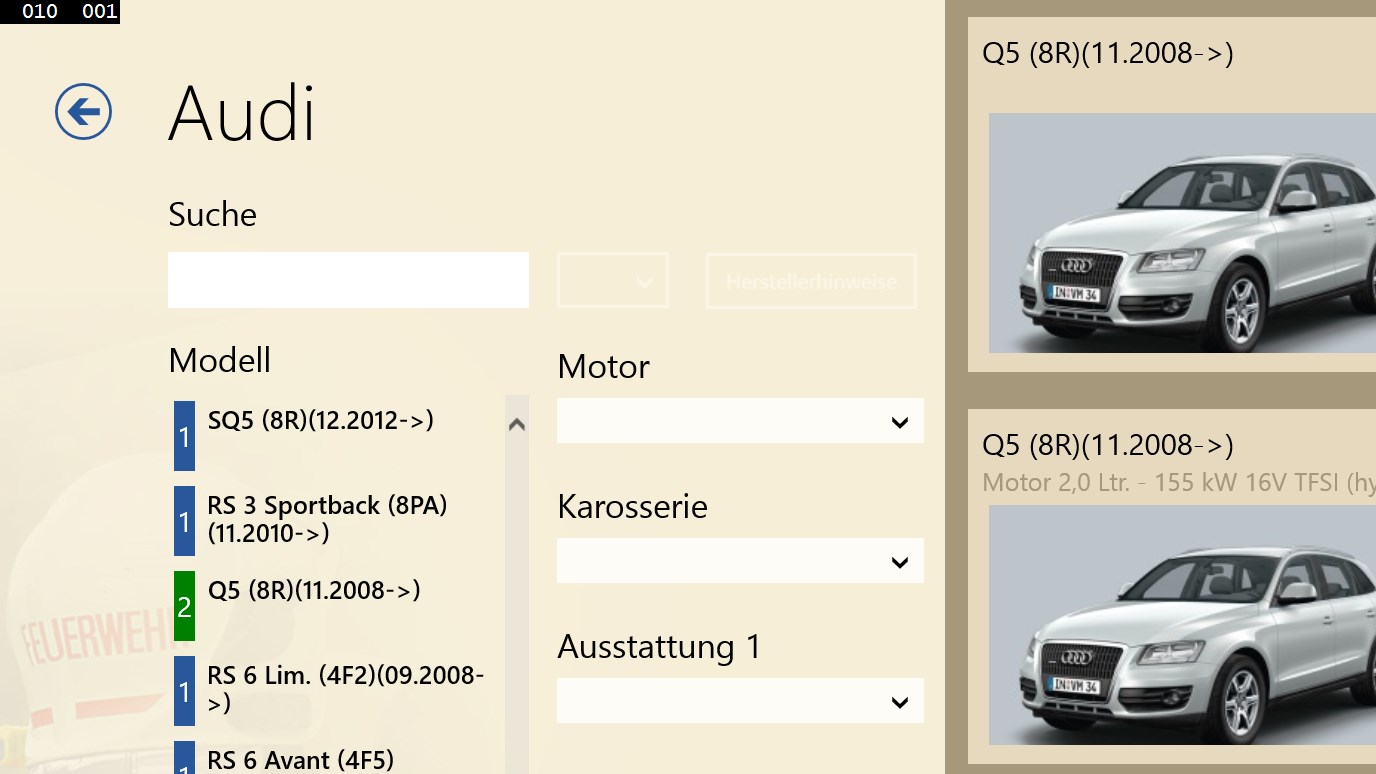Click into the Suche text field
1376x774 pixels.
pyautogui.click(x=348, y=280)
